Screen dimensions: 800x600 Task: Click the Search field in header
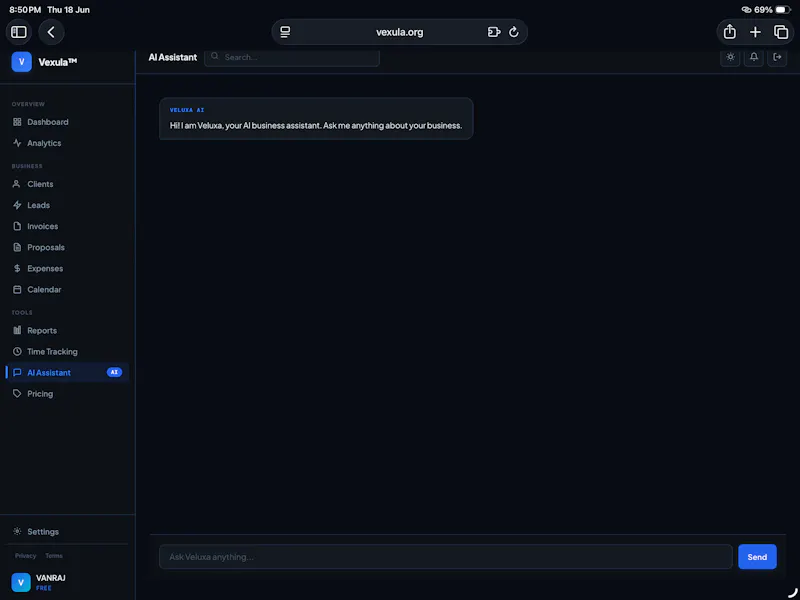pos(292,57)
